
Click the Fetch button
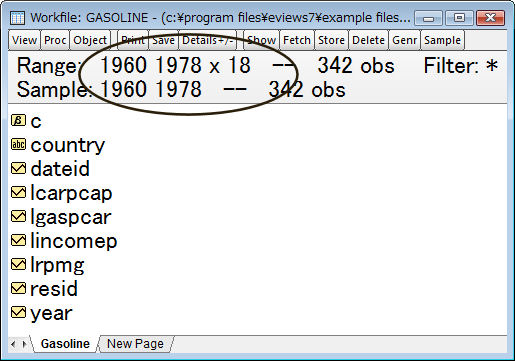pos(297,40)
